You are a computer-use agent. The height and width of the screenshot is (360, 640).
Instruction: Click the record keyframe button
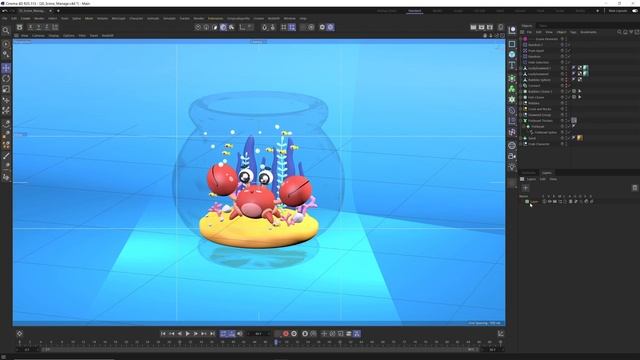(286, 333)
